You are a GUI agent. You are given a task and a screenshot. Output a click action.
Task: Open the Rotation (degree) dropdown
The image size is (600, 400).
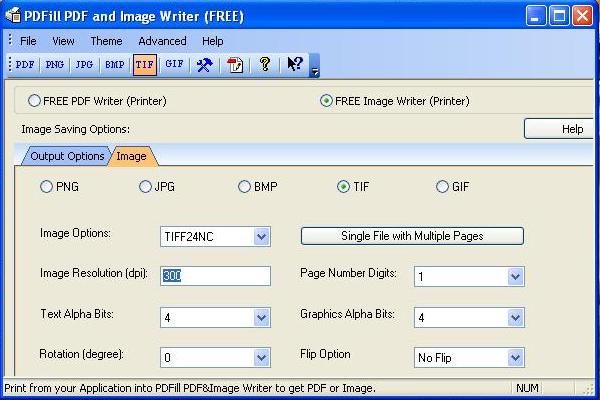pos(262,358)
